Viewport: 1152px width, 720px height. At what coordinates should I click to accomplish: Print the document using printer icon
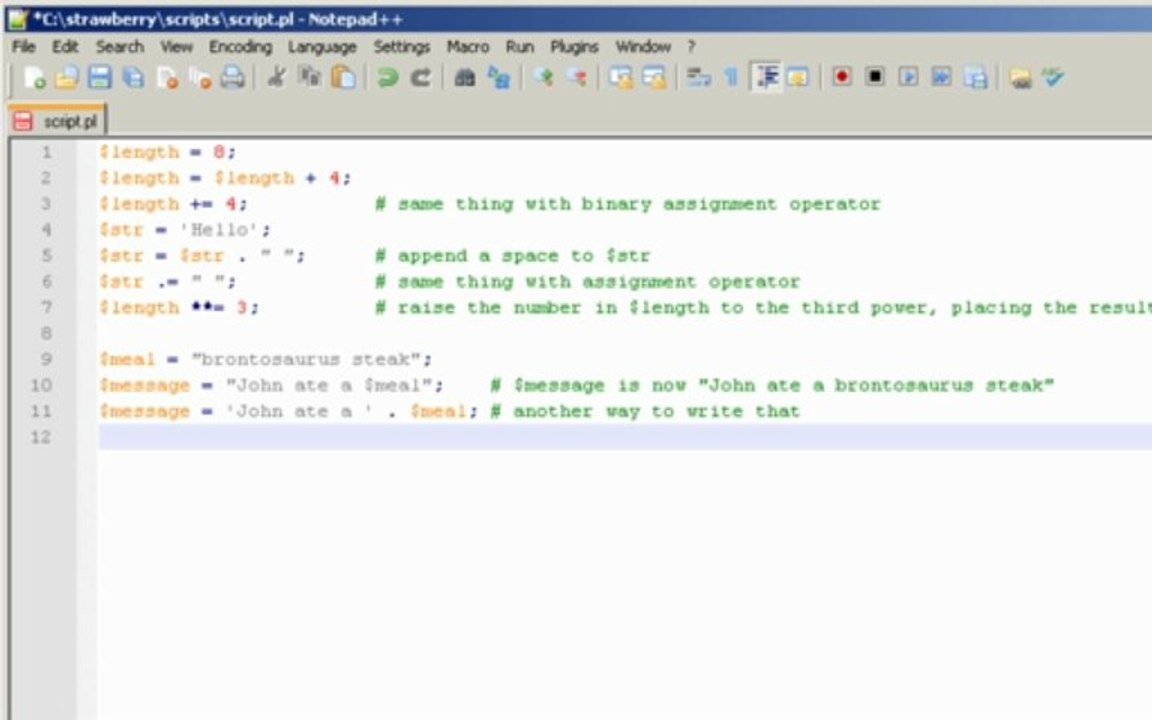click(x=233, y=77)
